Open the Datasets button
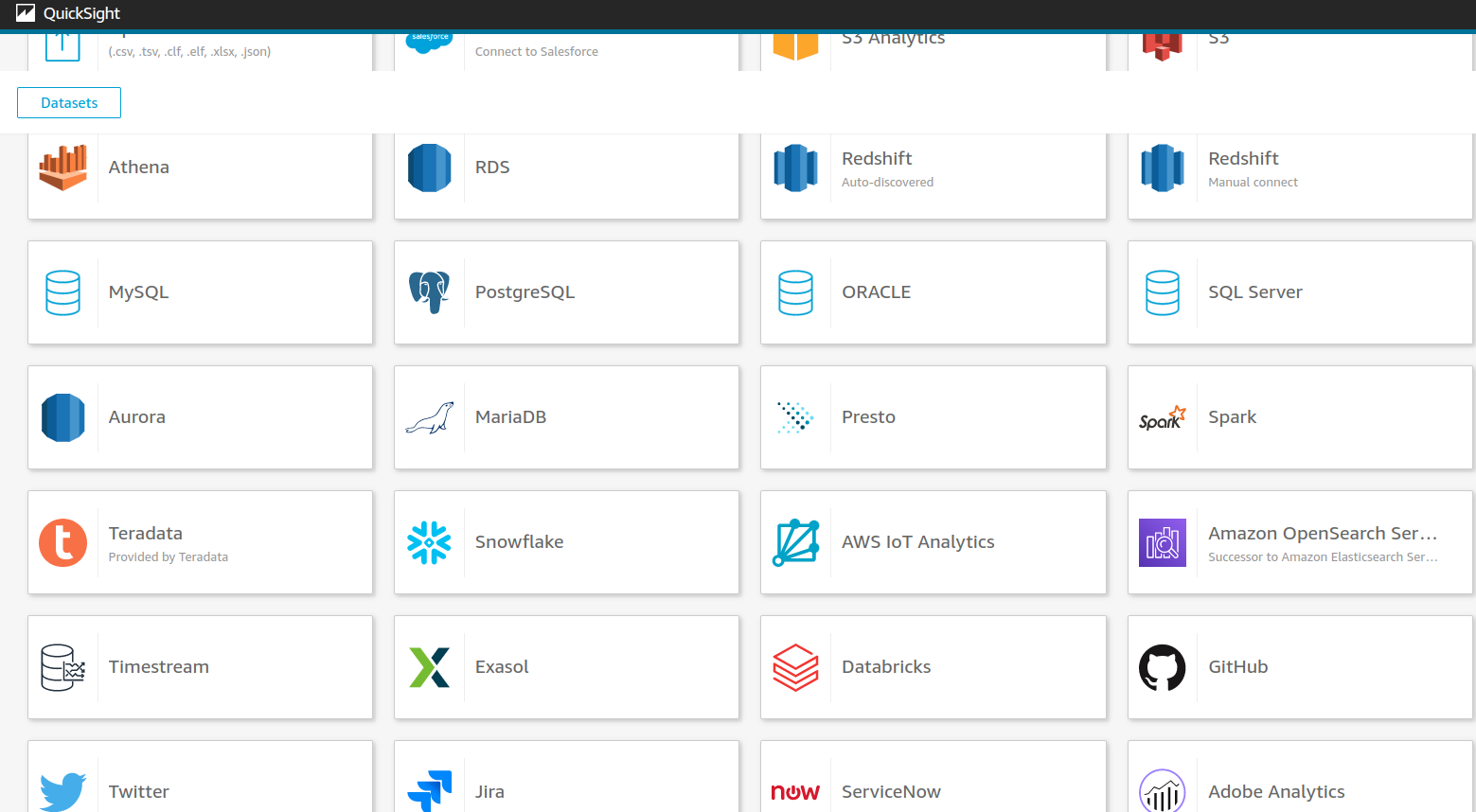Viewport: 1476px width, 812px height. (69, 103)
